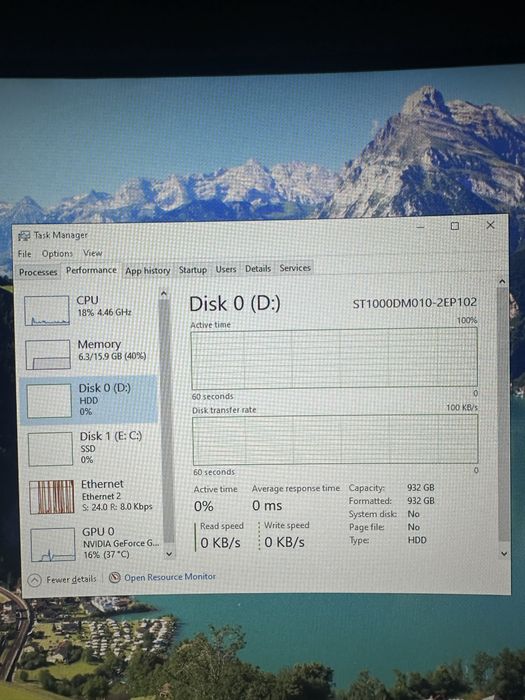This screenshot has height=700, width=525.
Task: Maximize the Task Manager window
Action: pyautogui.click(x=454, y=226)
